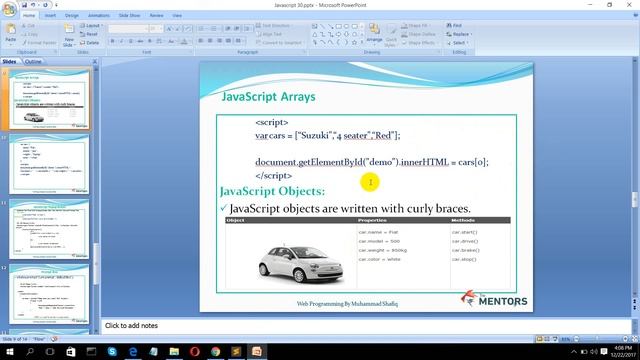Screen dimensions: 640x360
Task: Click the Clear Formatting icon
Action: pyautogui.click(x=188, y=29)
